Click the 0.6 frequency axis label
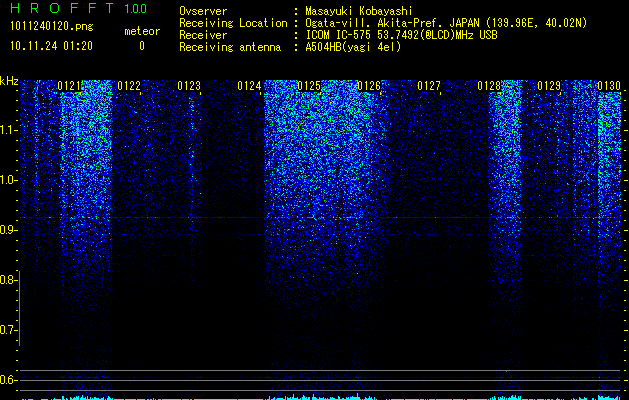This screenshot has width=629, height=400. pos(7,380)
